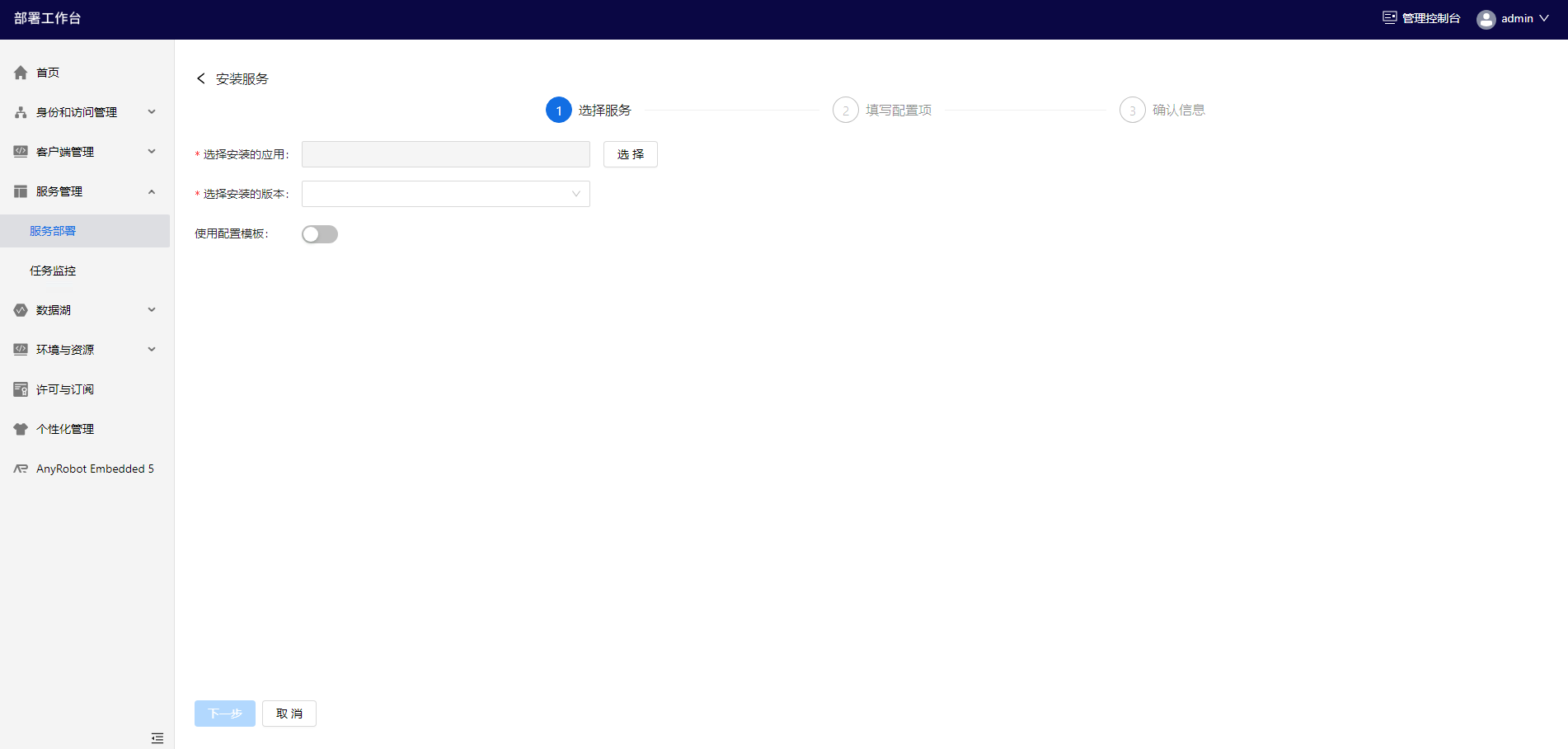Click the 选择安装的应用 input field
Screen dimensions: 1568x749
click(446, 154)
